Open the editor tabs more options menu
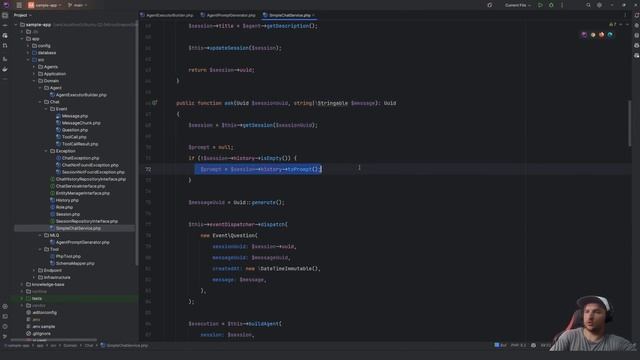This screenshot has height=360, width=640. (625, 15)
